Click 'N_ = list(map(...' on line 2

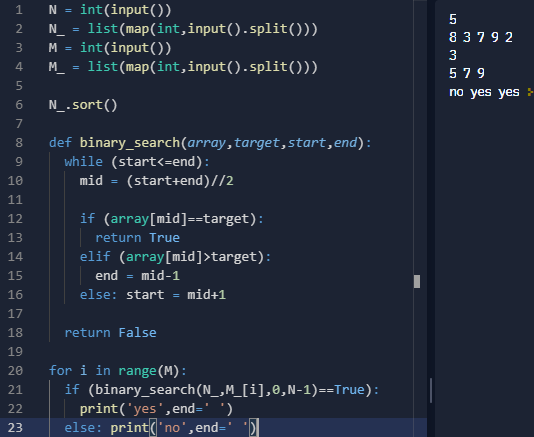point(183,29)
